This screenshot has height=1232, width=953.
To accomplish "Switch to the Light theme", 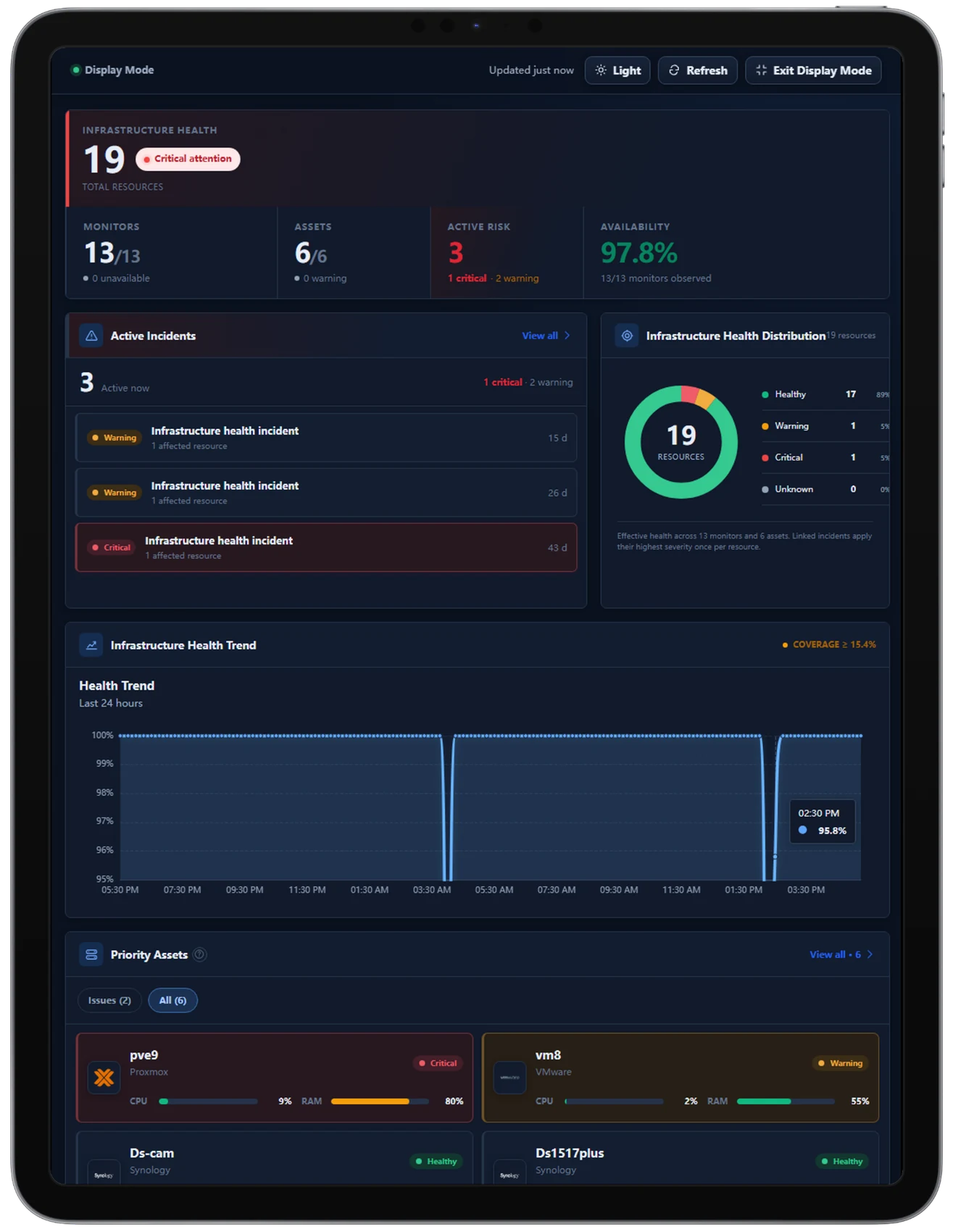I will click(x=617, y=70).
